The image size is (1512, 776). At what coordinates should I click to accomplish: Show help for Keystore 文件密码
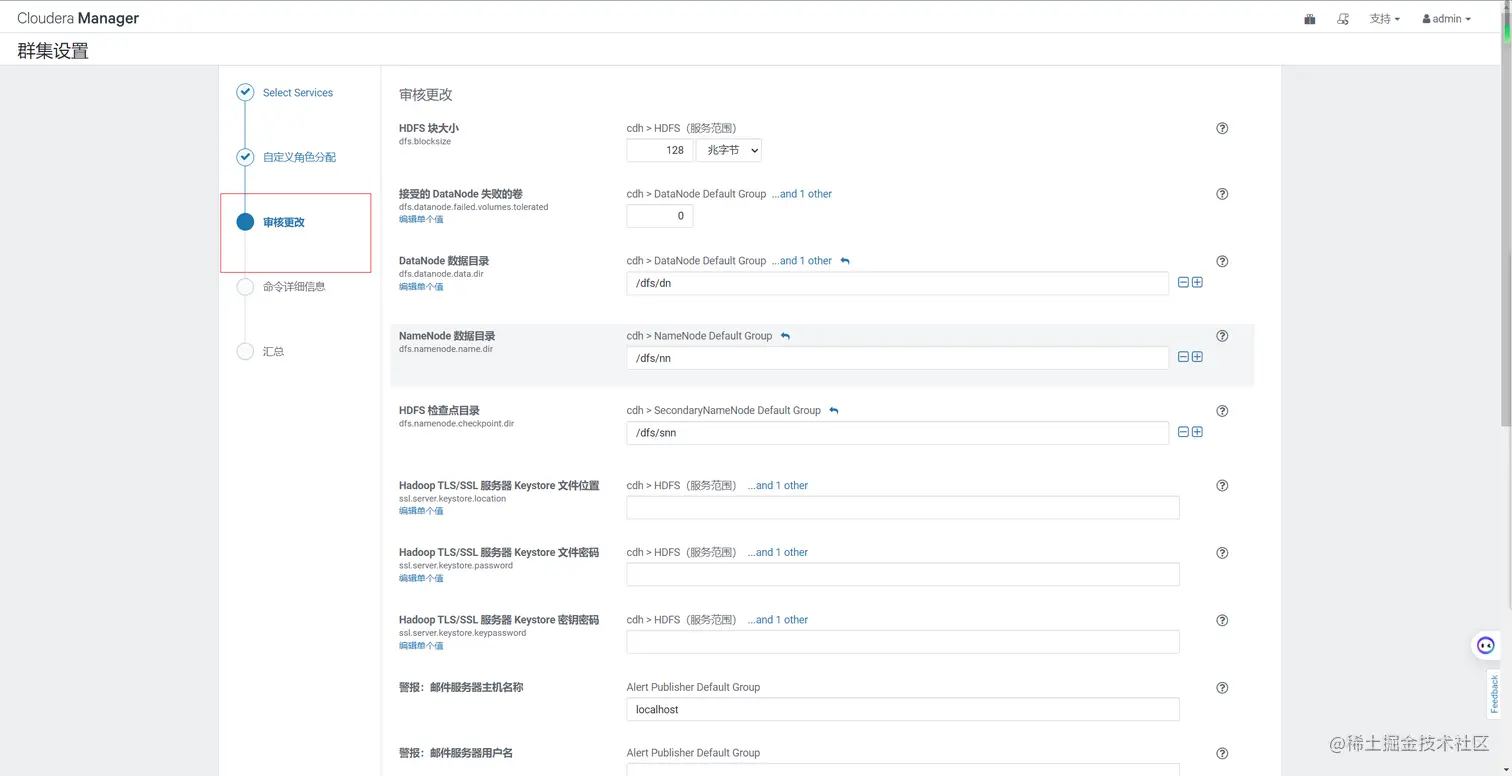[x=1222, y=553]
